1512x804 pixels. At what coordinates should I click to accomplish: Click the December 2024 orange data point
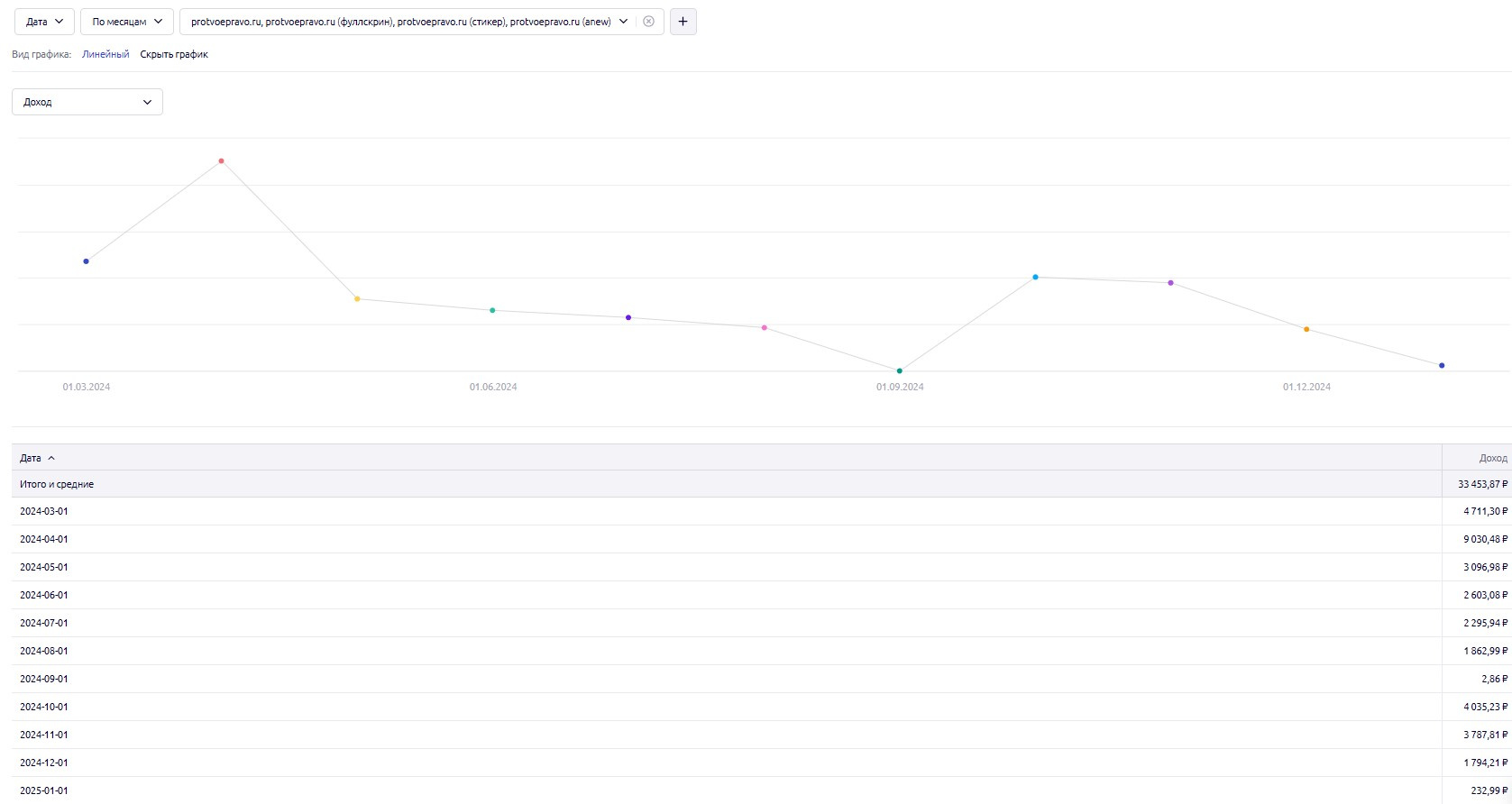pos(1306,329)
